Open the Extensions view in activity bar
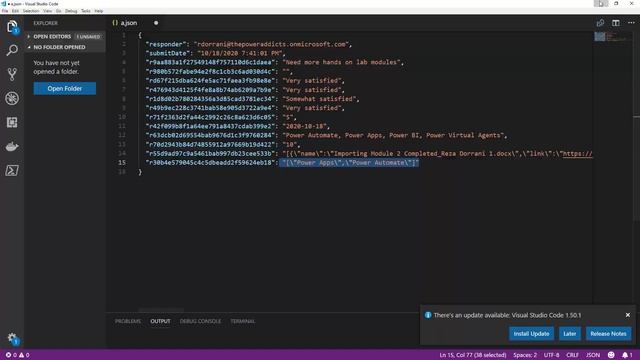Screen dimensions: 640x360 pos(12,122)
